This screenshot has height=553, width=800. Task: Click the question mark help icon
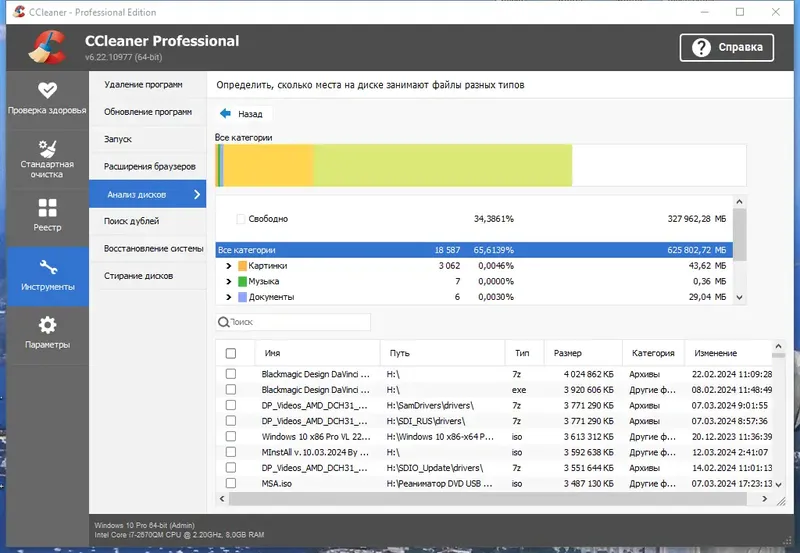(x=701, y=47)
